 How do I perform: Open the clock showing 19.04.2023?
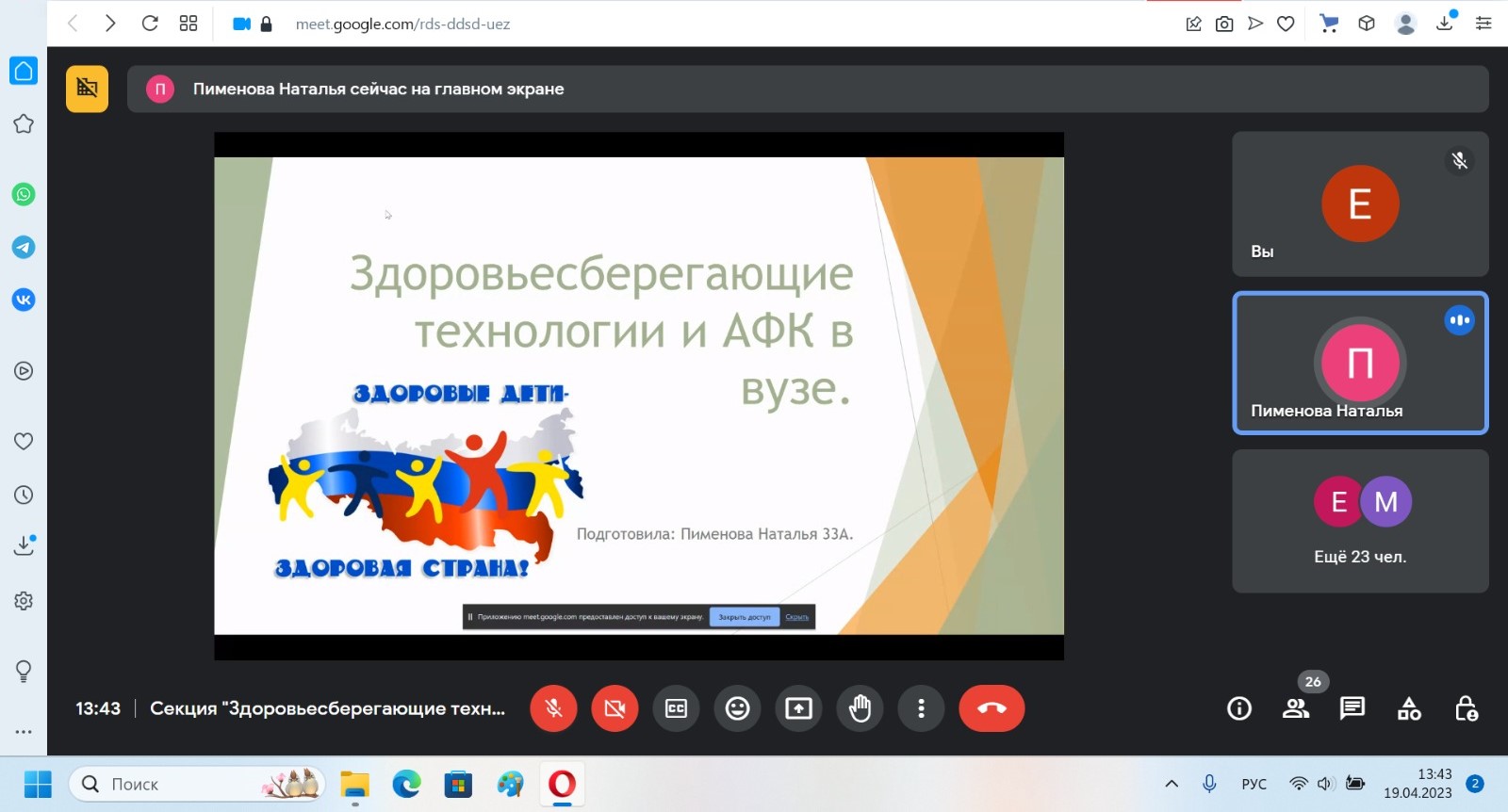1418,784
